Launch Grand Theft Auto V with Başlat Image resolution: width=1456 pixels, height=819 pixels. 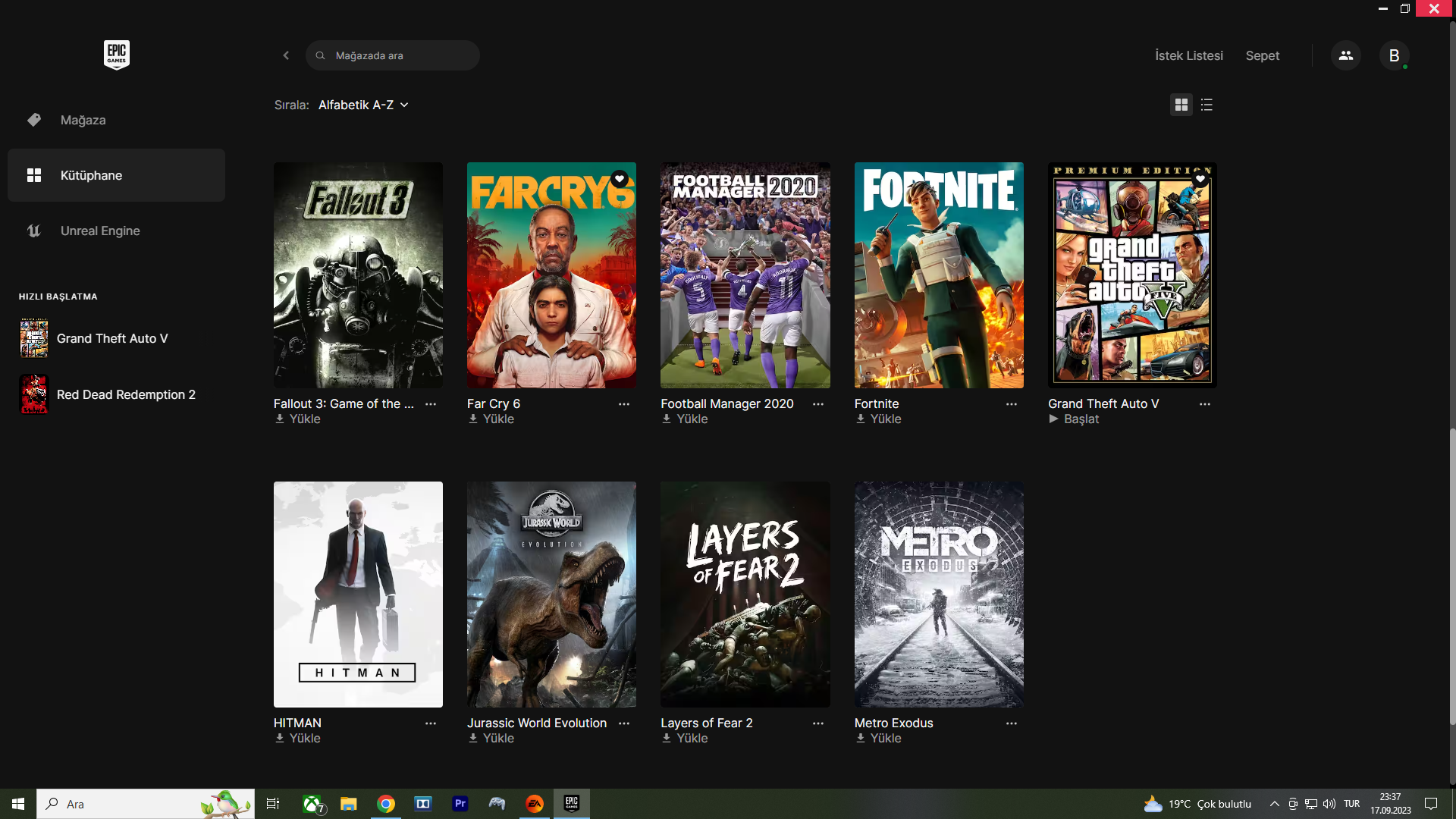tap(1074, 419)
